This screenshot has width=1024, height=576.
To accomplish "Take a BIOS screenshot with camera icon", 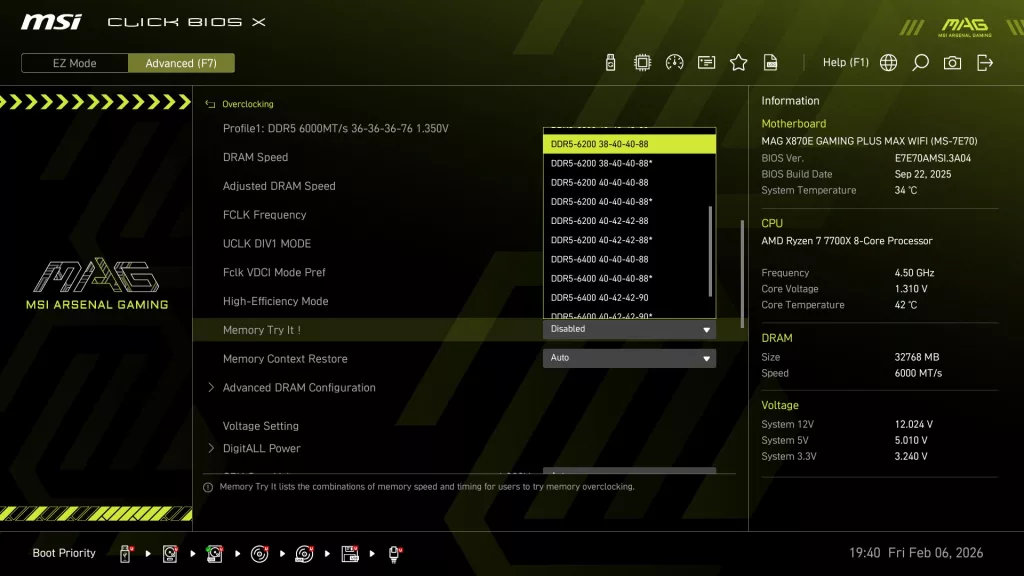I will tap(952, 61).
